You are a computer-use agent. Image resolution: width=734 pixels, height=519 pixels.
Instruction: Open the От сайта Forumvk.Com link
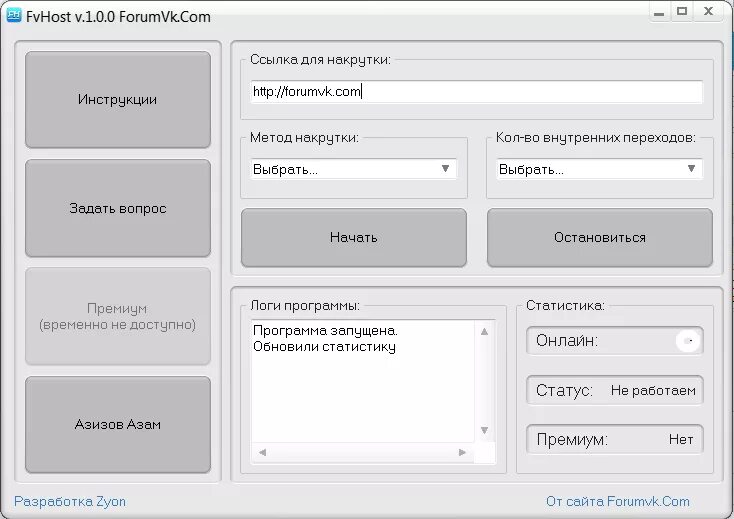click(x=617, y=501)
